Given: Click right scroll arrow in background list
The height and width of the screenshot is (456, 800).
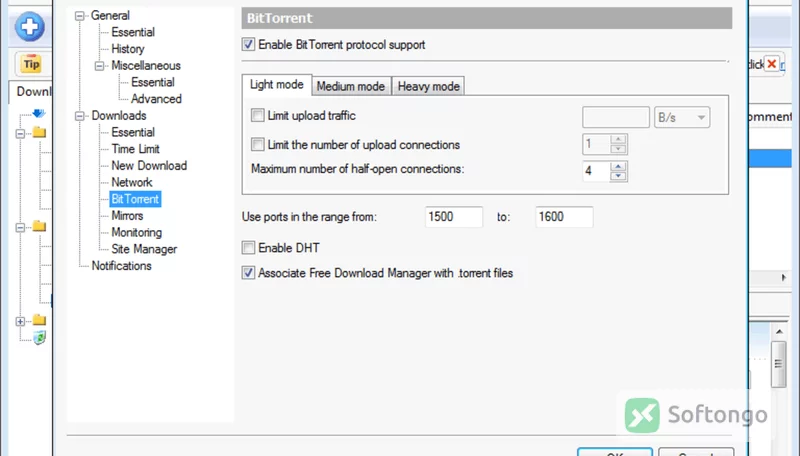Looking at the screenshot, I should [784, 277].
